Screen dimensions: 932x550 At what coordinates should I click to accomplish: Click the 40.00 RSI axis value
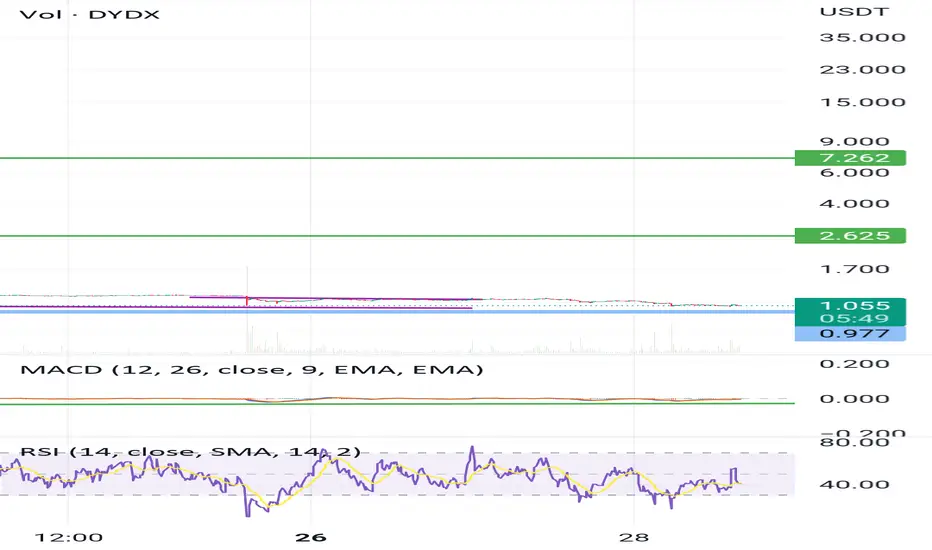tap(854, 485)
